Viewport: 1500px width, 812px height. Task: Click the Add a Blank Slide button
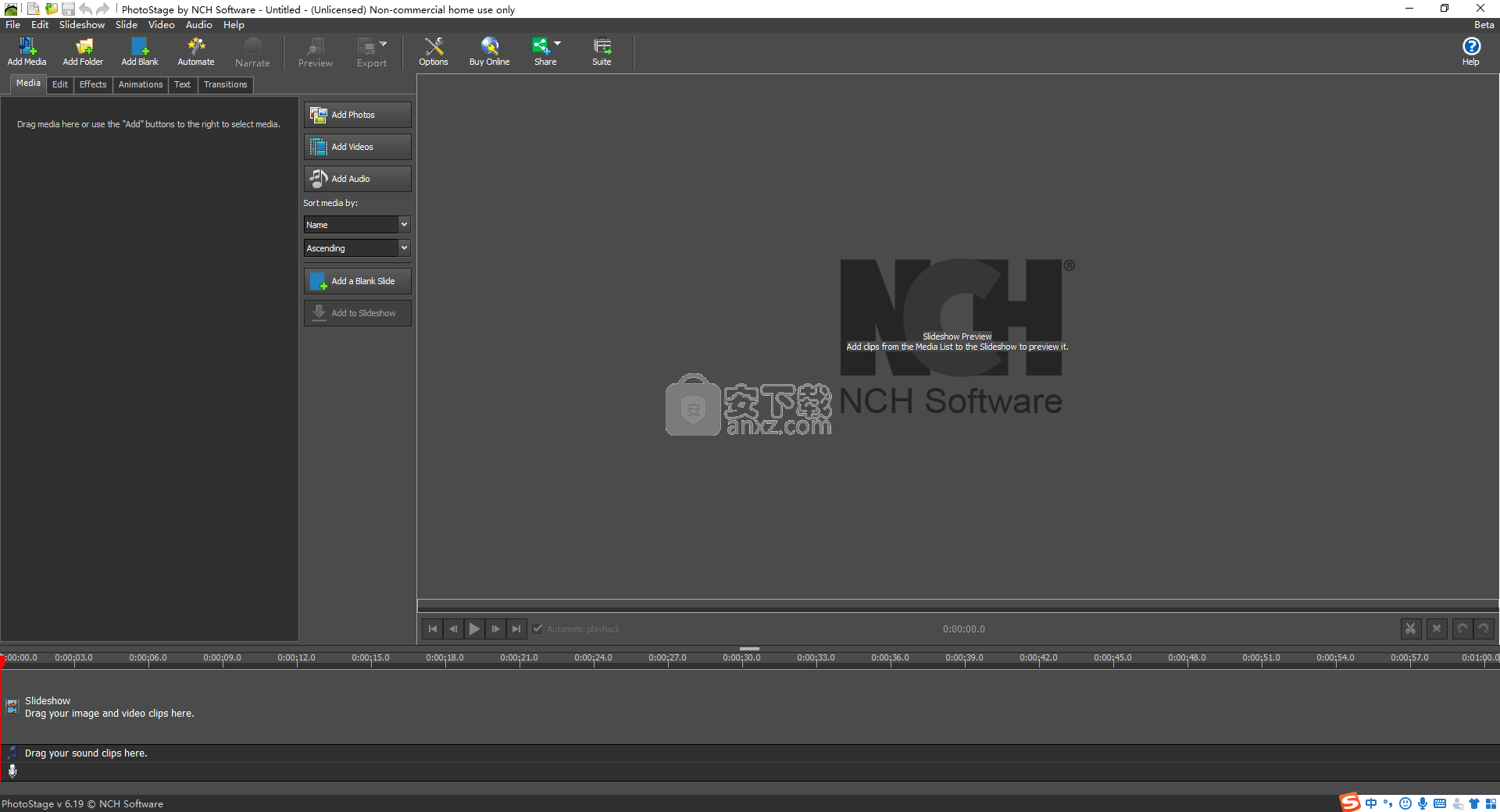(x=358, y=281)
